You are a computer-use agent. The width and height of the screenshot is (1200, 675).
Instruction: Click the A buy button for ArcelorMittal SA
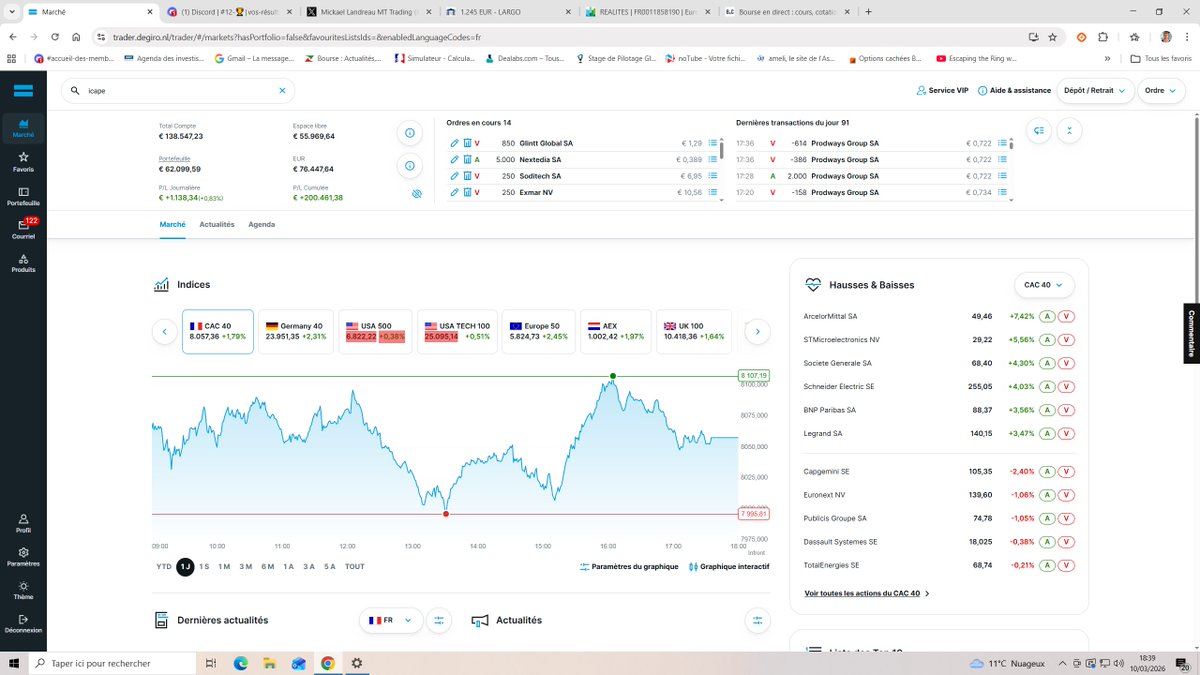coord(1047,316)
